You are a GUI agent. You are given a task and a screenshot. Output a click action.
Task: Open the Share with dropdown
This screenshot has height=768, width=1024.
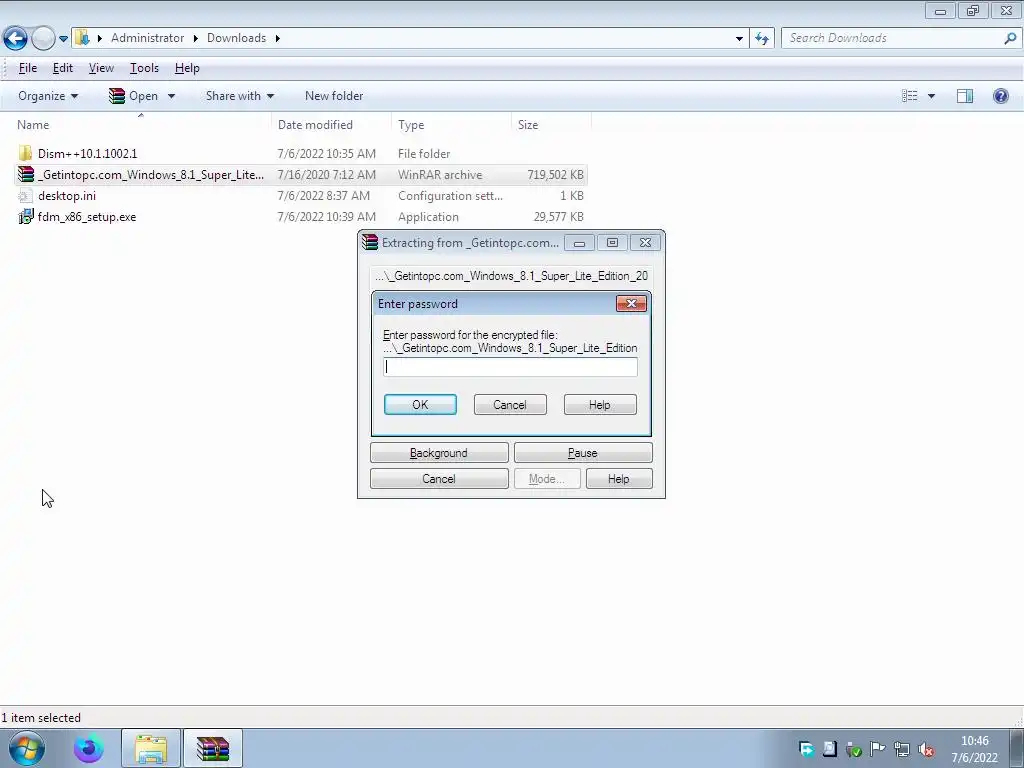(x=240, y=96)
